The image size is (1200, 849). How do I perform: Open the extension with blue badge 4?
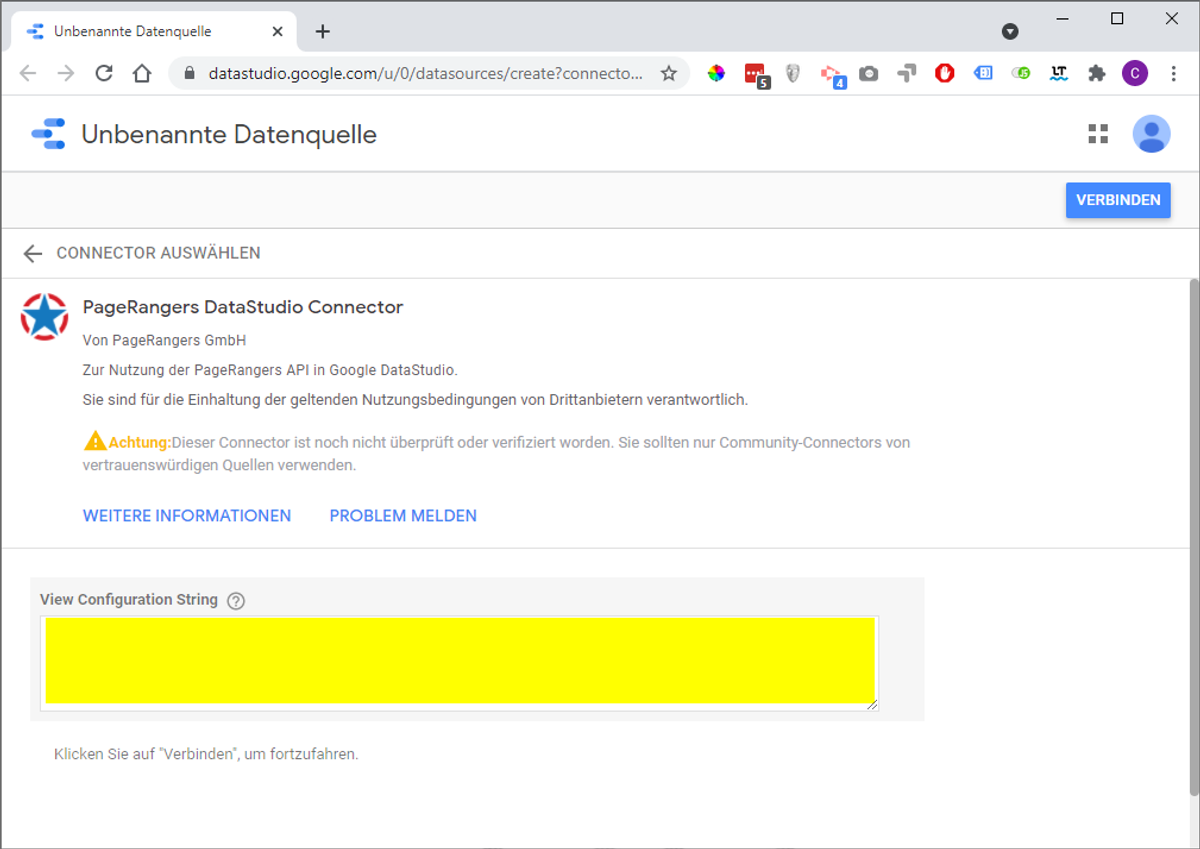[x=833, y=75]
